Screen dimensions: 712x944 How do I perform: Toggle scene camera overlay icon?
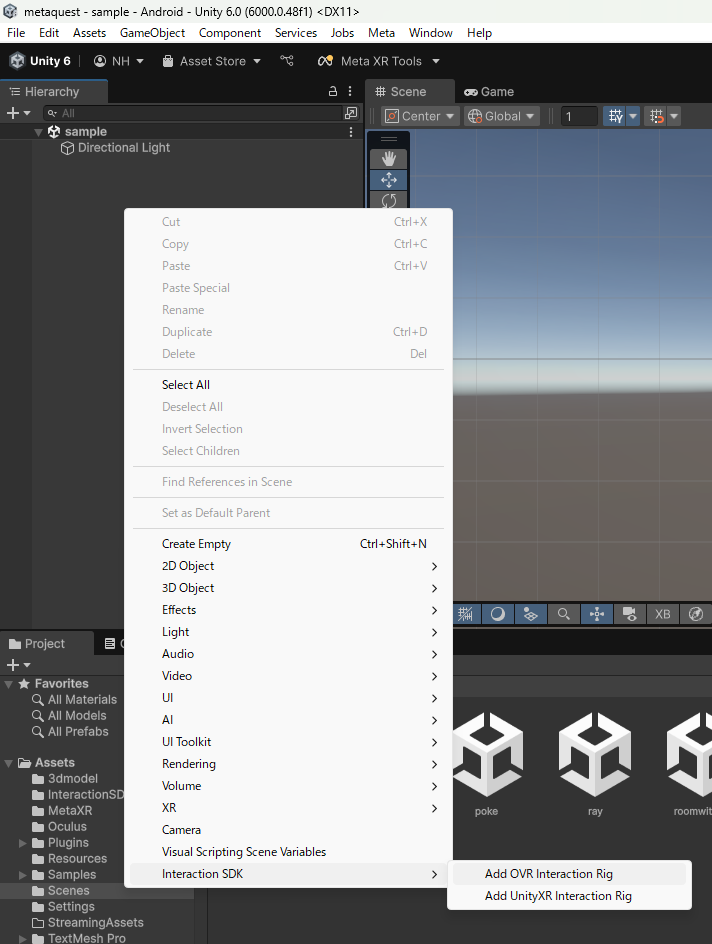point(630,614)
